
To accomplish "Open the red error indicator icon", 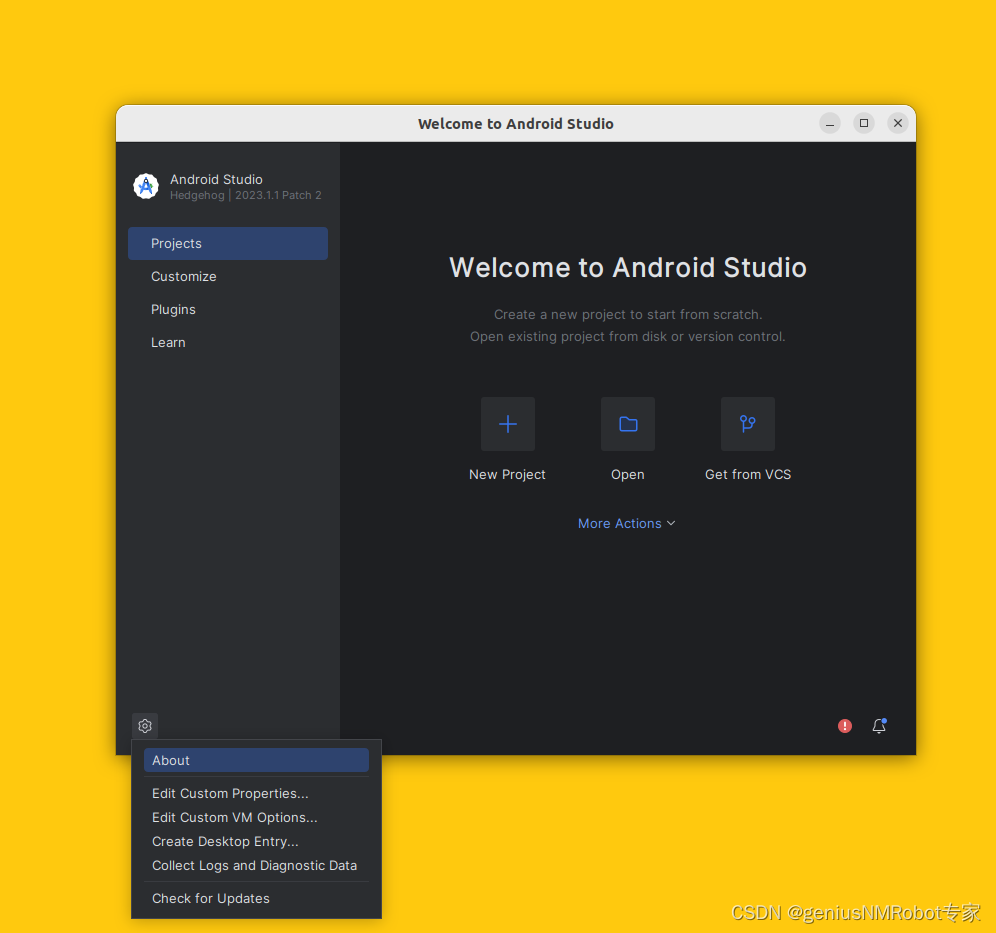I will tap(845, 726).
